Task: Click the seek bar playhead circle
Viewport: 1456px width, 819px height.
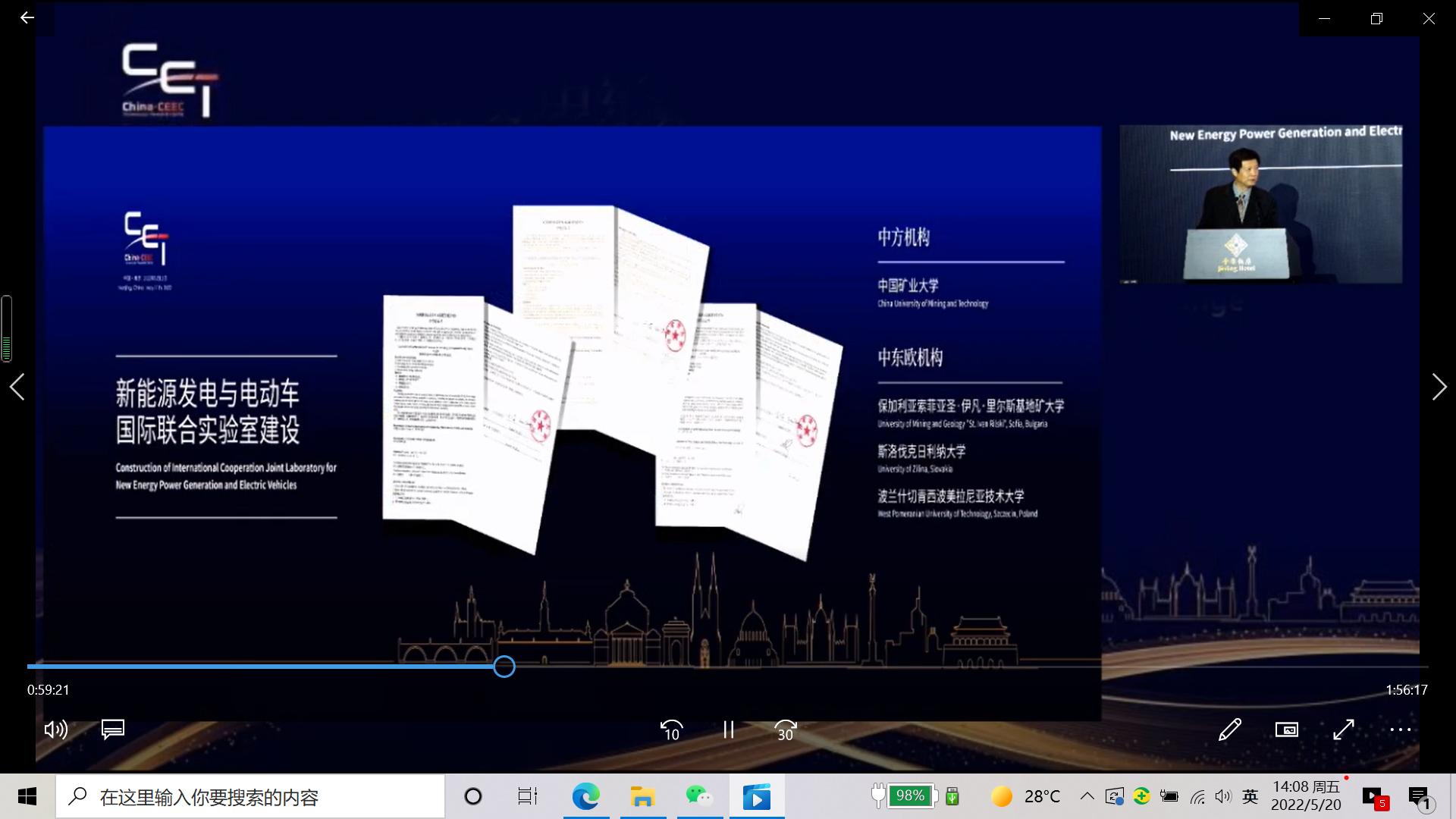Action: 504,667
